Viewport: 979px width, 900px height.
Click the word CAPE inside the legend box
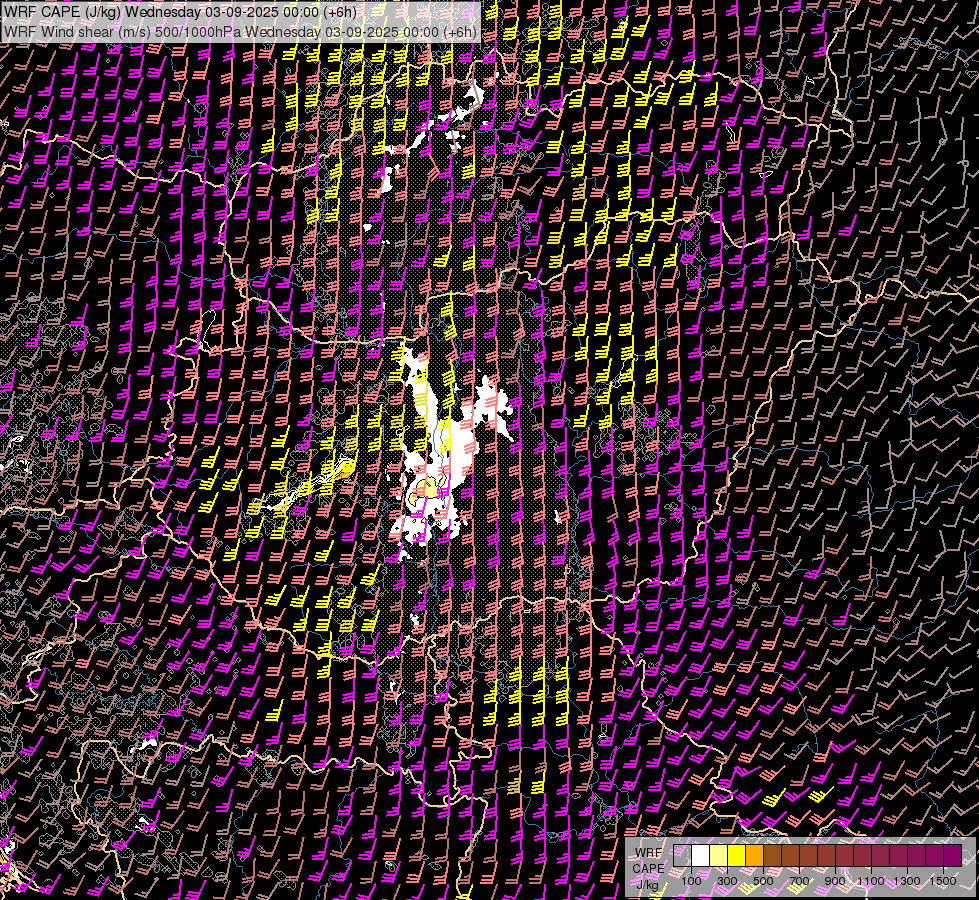tap(648, 868)
